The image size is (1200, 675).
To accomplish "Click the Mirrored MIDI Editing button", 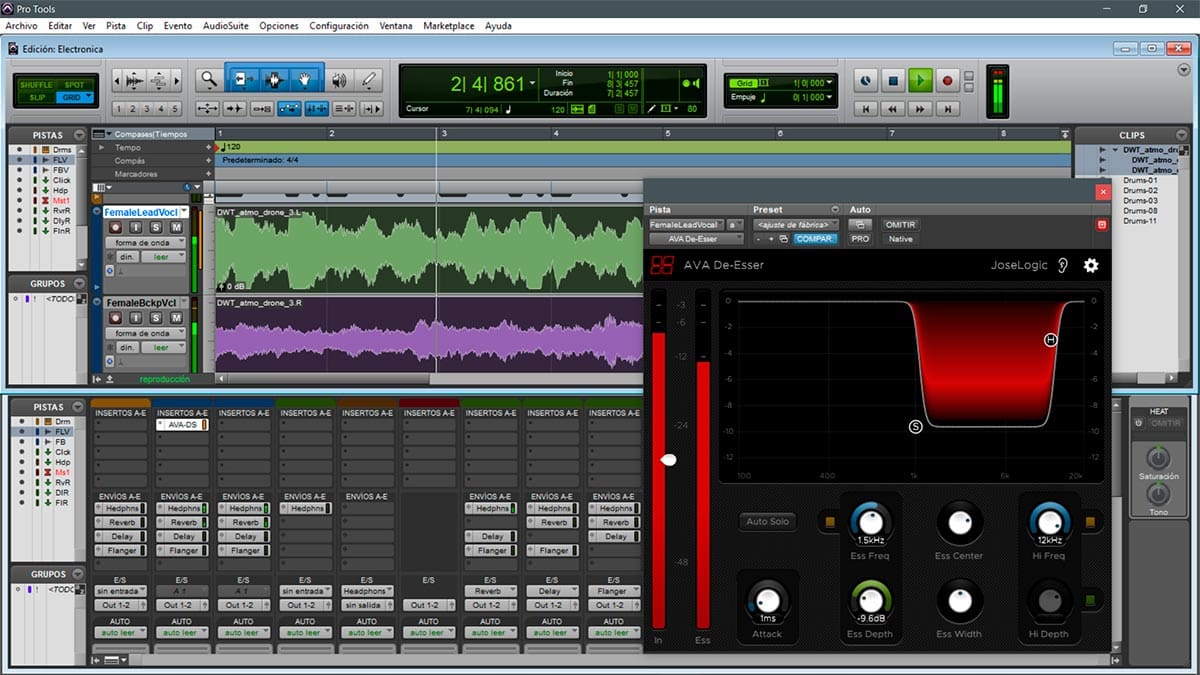I will 263,108.
